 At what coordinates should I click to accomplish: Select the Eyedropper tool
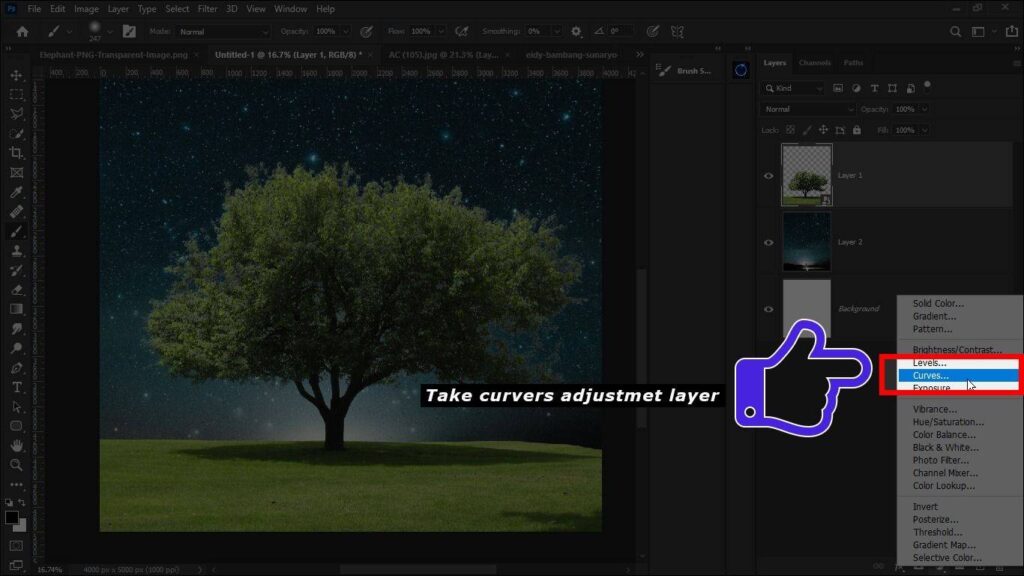coord(16,193)
